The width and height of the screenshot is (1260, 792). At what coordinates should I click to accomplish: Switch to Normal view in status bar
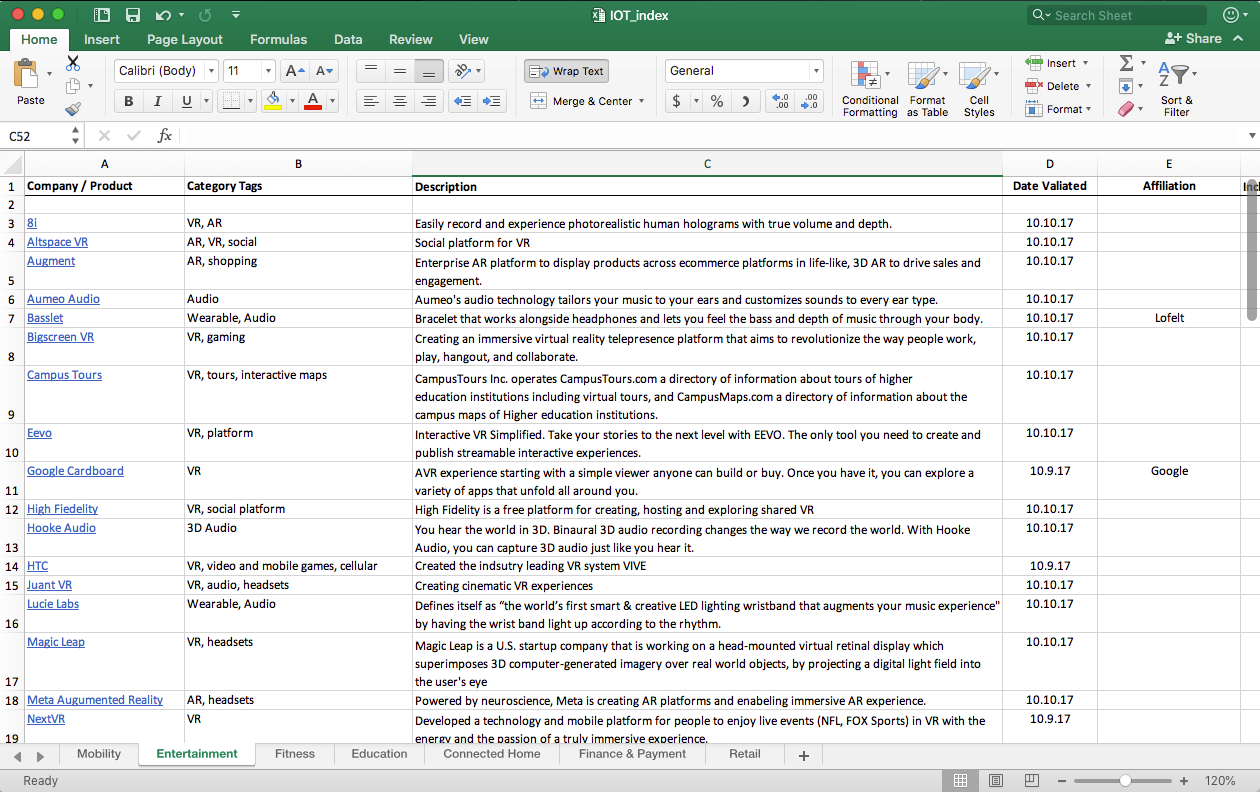[x=960, y=780]
